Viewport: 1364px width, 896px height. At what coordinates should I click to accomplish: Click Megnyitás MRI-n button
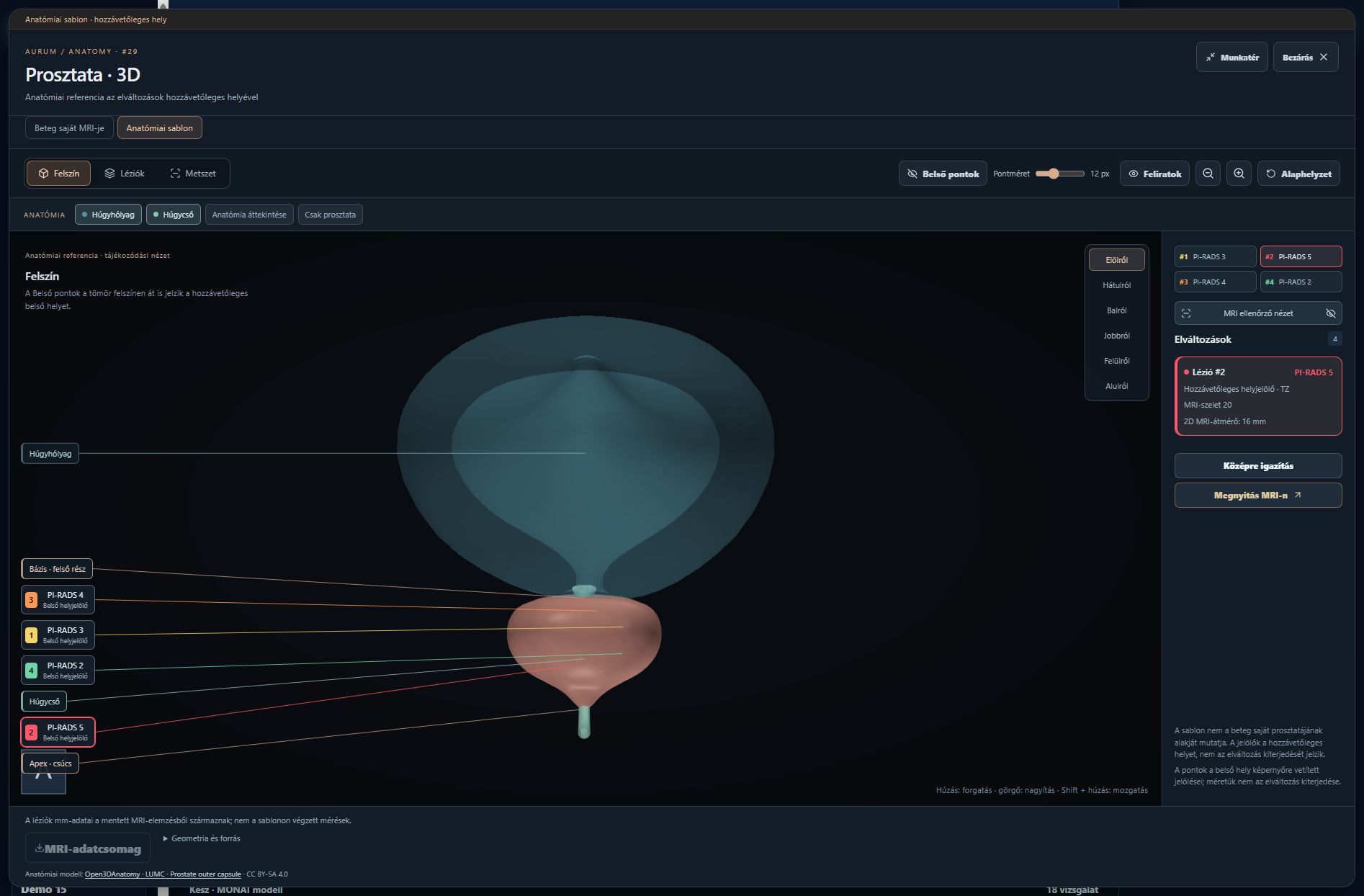coord(1257,496)
